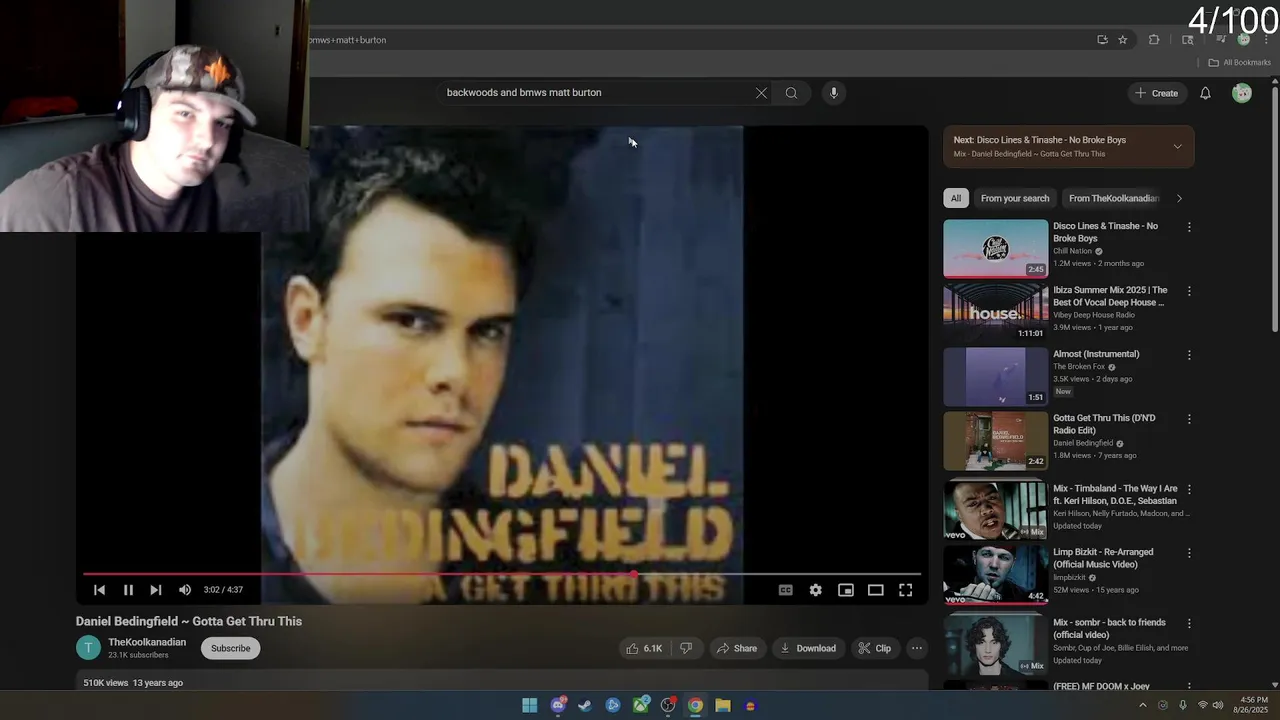Switch player to miniplayer mode
The image size is (1280, 720).
tap(846, 590)
